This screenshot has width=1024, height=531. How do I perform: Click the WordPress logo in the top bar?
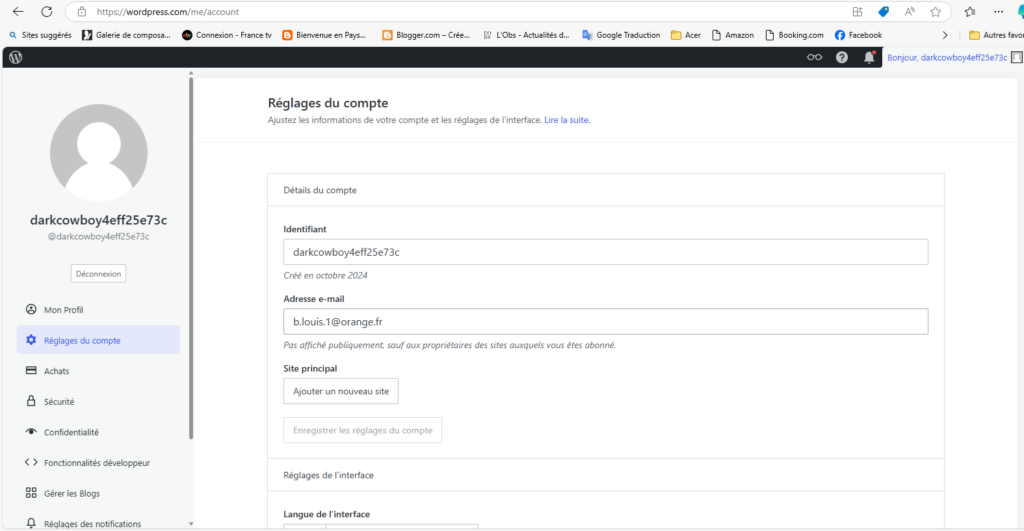click(x=15, y=57)
